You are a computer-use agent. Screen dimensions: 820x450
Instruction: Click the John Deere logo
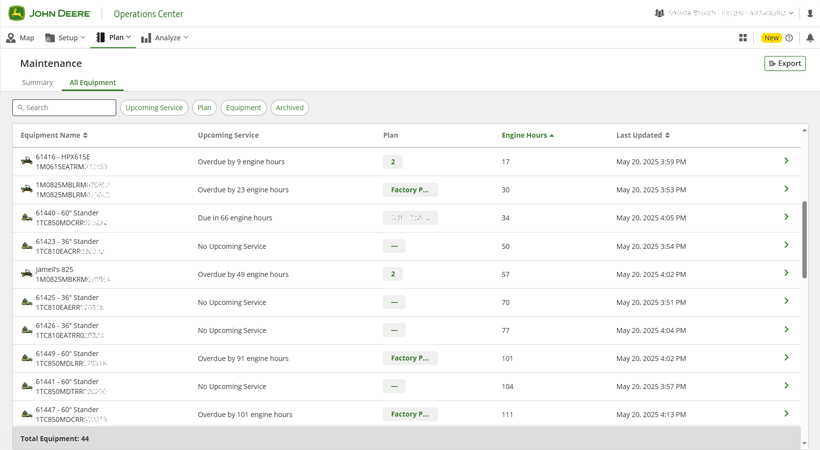pos(46,14)
